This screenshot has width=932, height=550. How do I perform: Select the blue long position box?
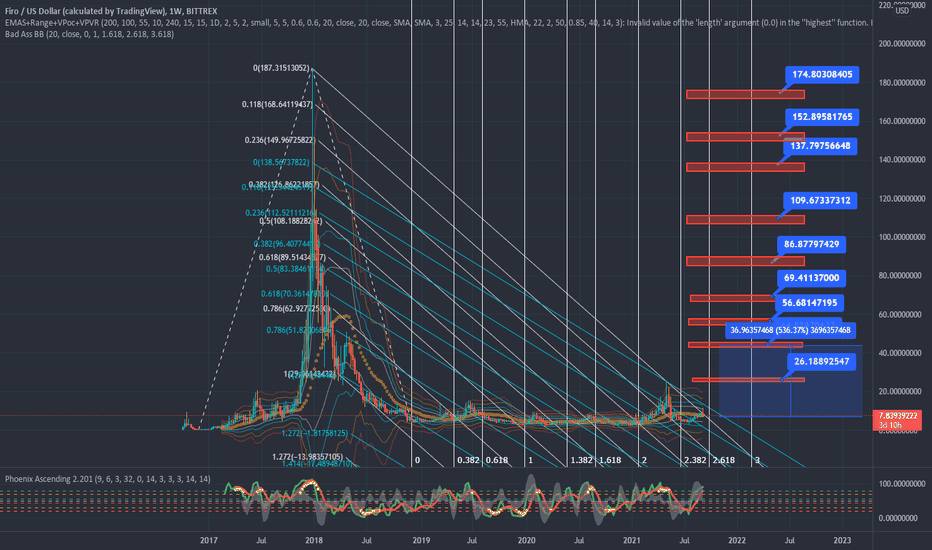[791, 381]
